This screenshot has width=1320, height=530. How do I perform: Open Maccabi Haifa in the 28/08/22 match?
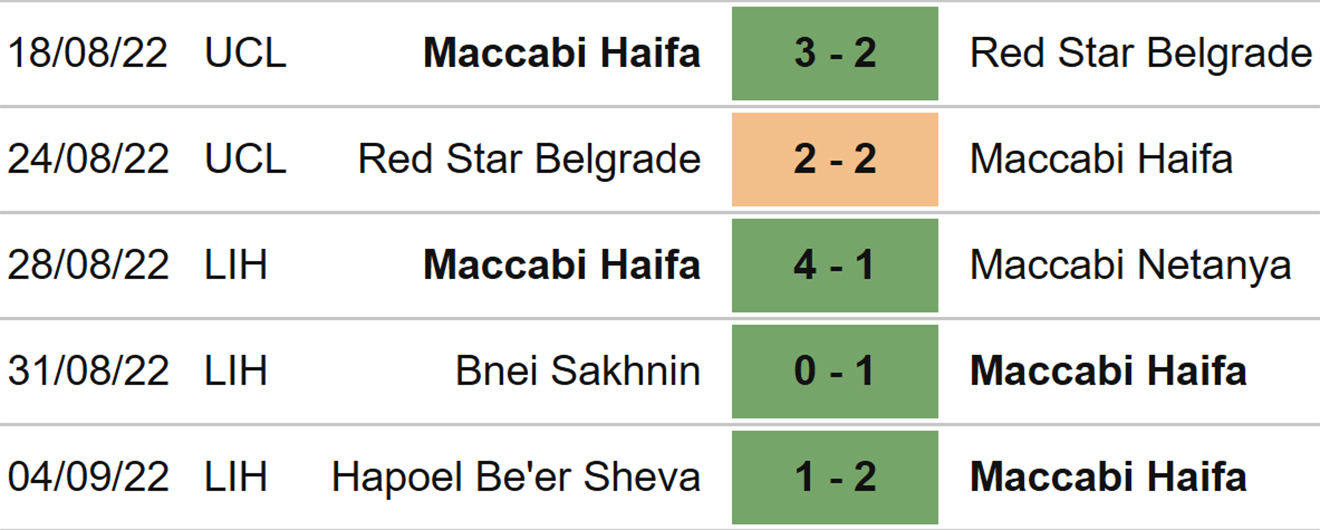coord(562,266)
